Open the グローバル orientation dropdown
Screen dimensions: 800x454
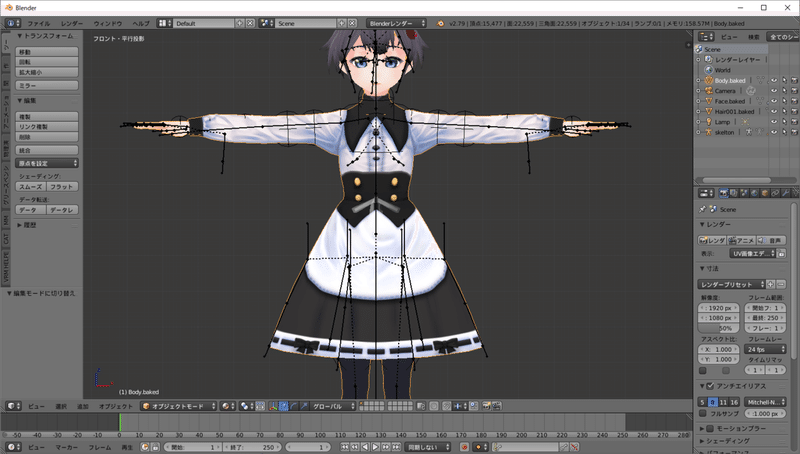pyautogui.click(x=333, y=406)
